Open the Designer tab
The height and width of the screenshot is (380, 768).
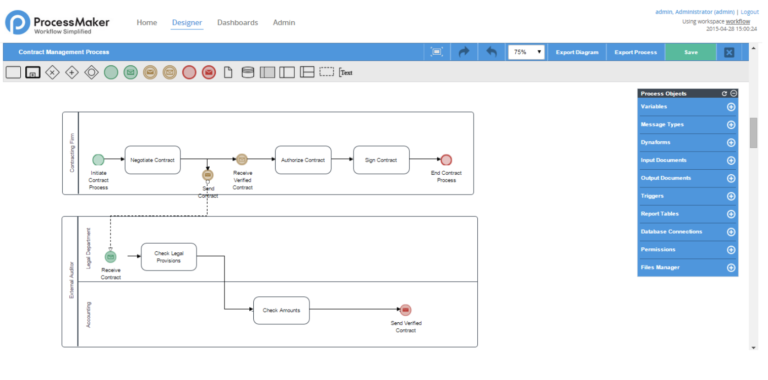tap(187, 23)
